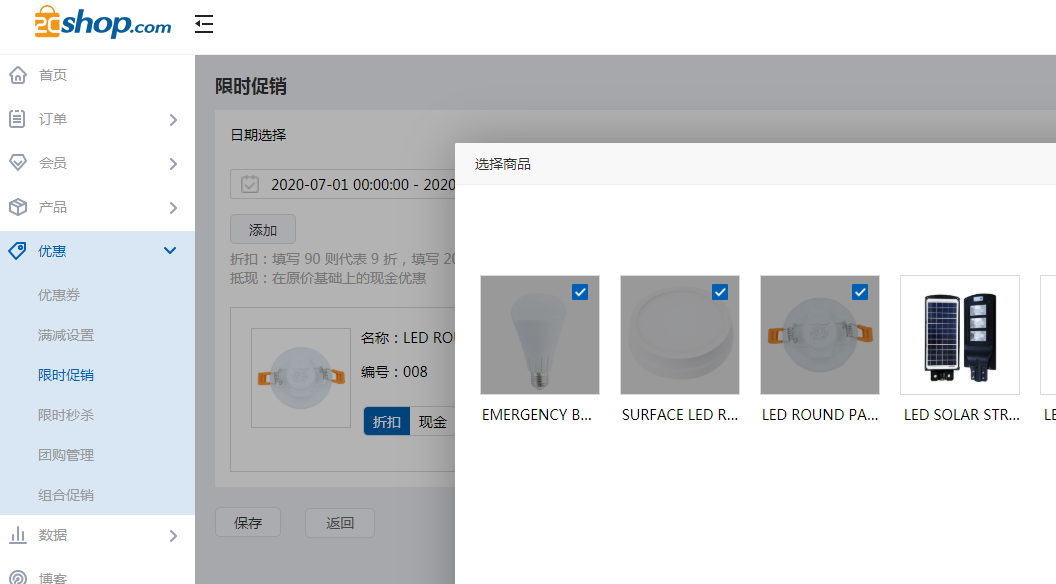Click the 产品 menu label

(x=53, y=207)
